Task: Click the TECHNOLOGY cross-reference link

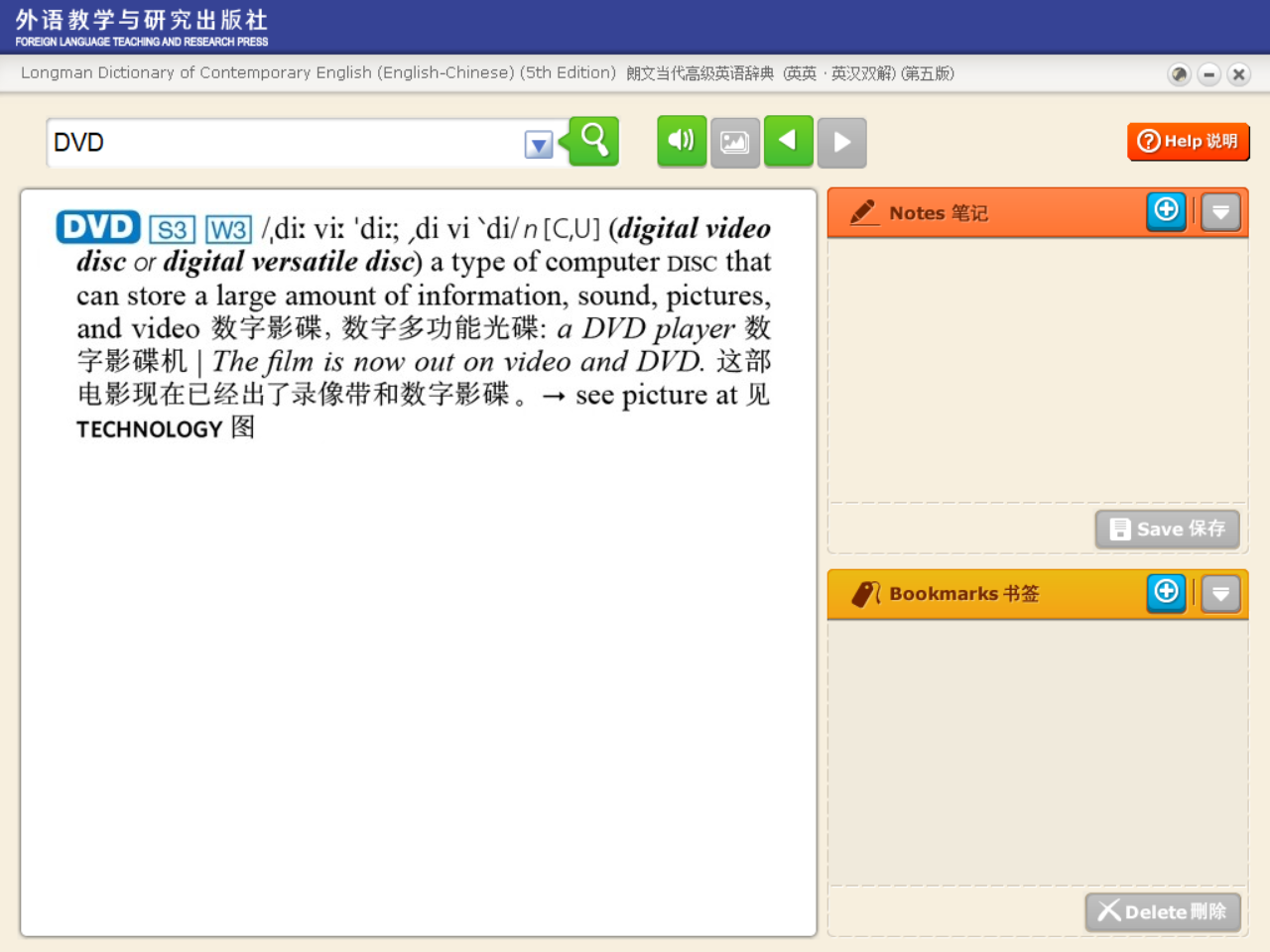Action: coord(149,429)
